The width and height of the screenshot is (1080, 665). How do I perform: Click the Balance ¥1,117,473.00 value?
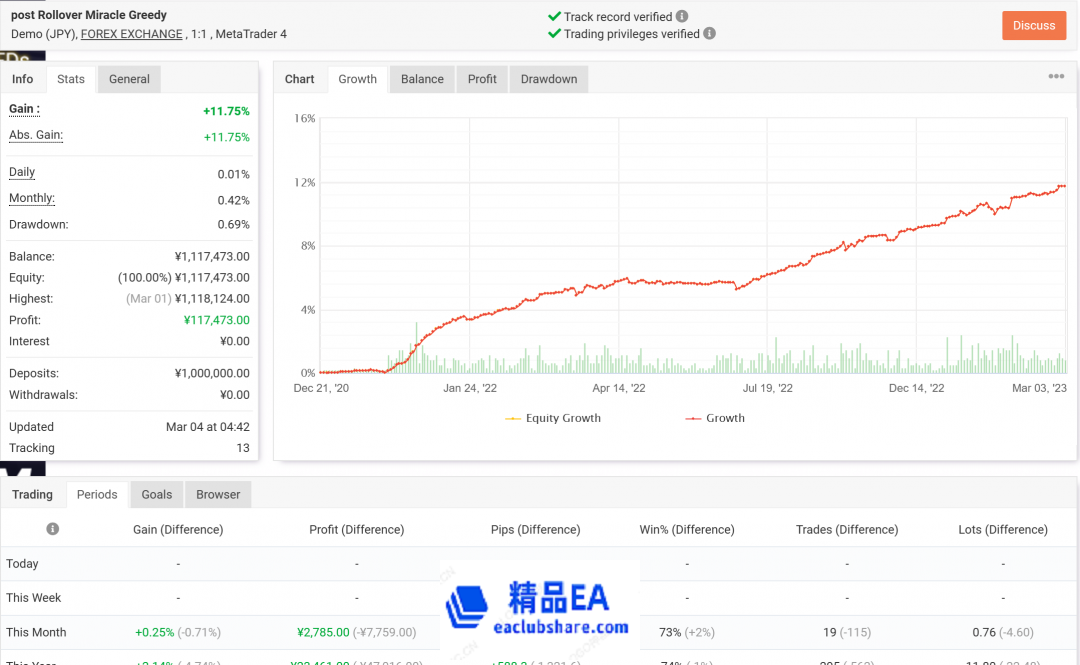212,256
